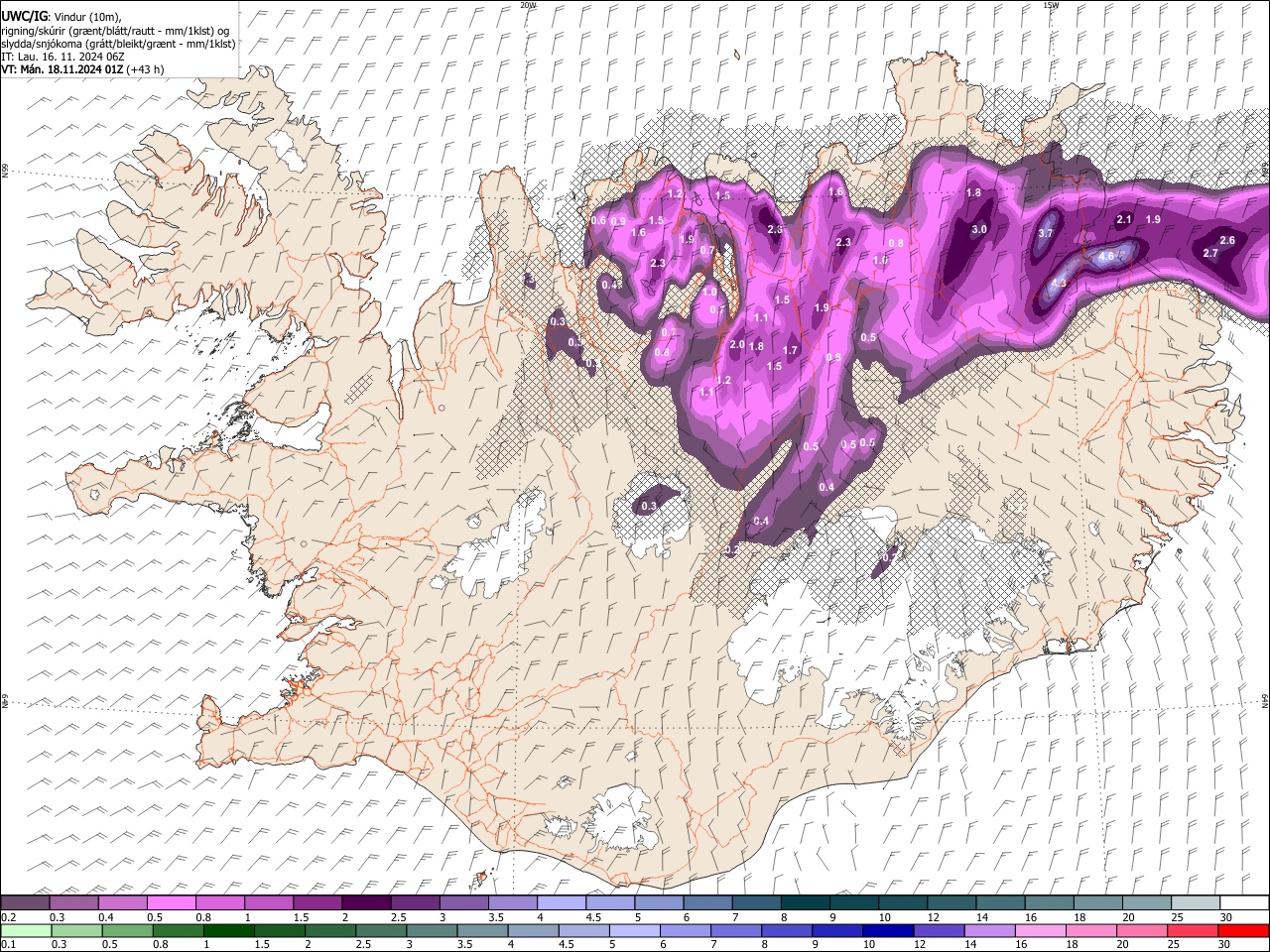This screenshot has width=1270, height=952.
Task: Click the UWC/IG title in the header
Action: click(25, 17)
